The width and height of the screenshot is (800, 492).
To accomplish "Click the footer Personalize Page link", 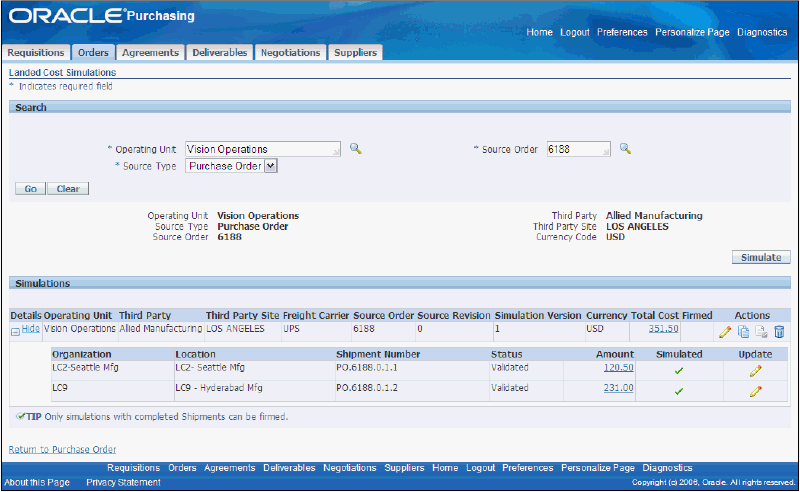I will click(598, 468).
